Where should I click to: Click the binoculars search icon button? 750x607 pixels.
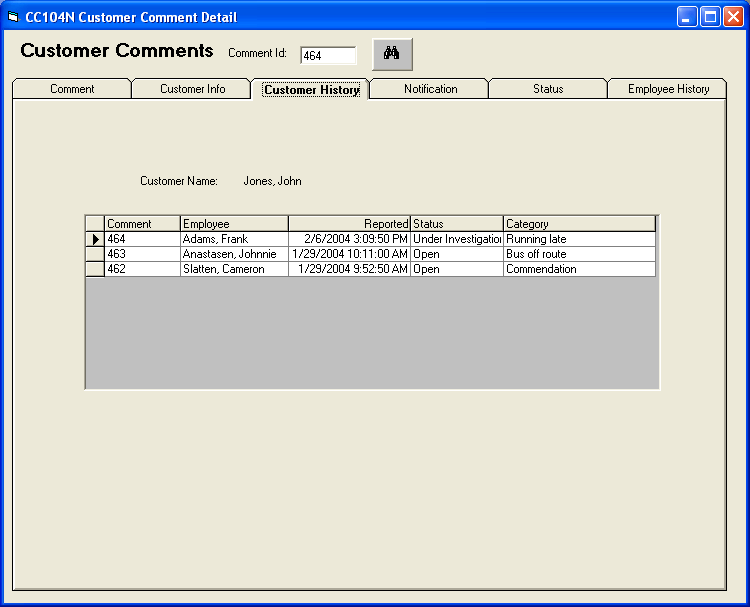(392, 55)
